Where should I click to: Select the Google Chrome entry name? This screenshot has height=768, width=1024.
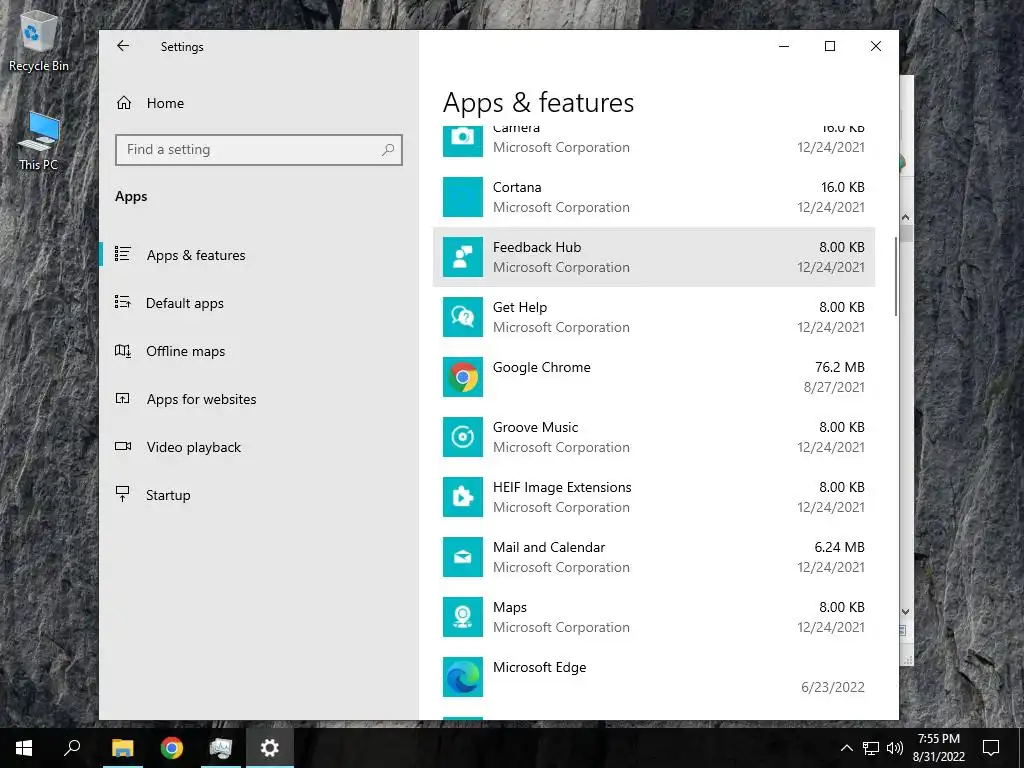pos(541,368)
